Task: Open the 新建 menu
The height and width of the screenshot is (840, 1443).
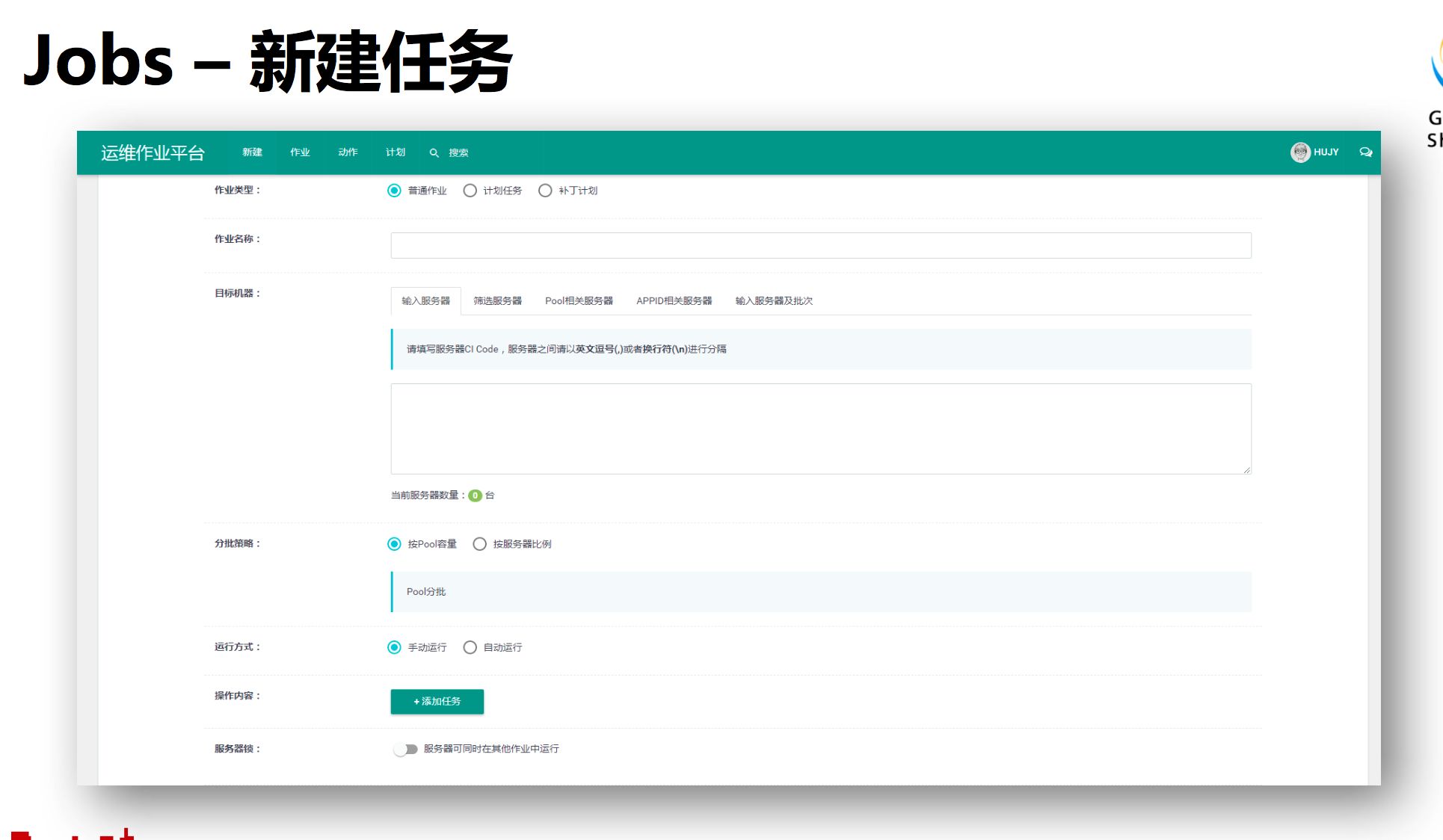Action: (x=252, y=152)
